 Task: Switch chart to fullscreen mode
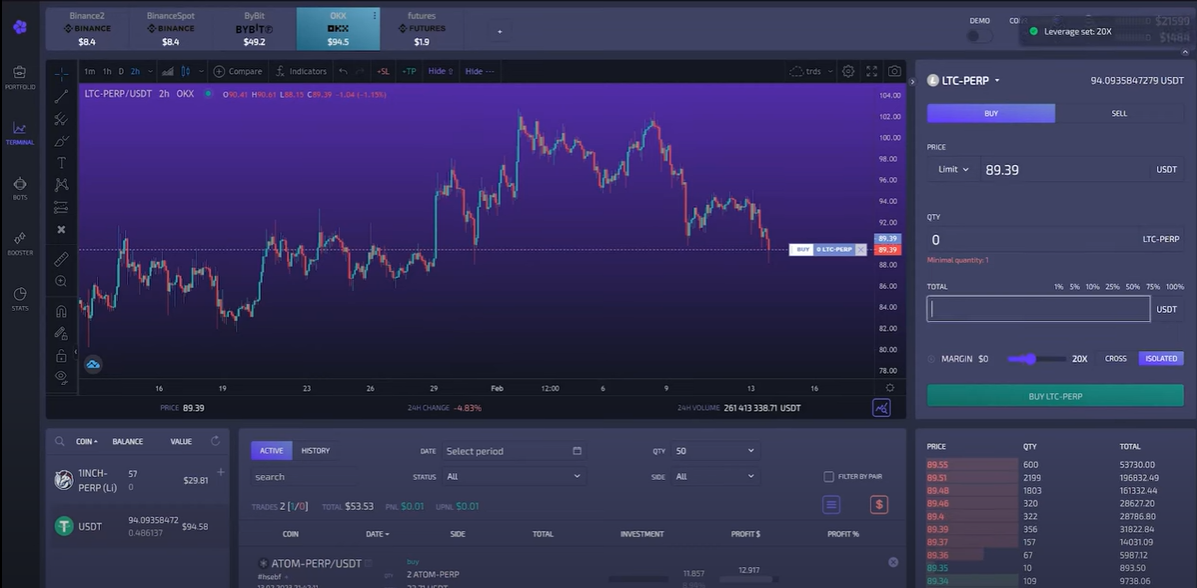tap(872, 71)
